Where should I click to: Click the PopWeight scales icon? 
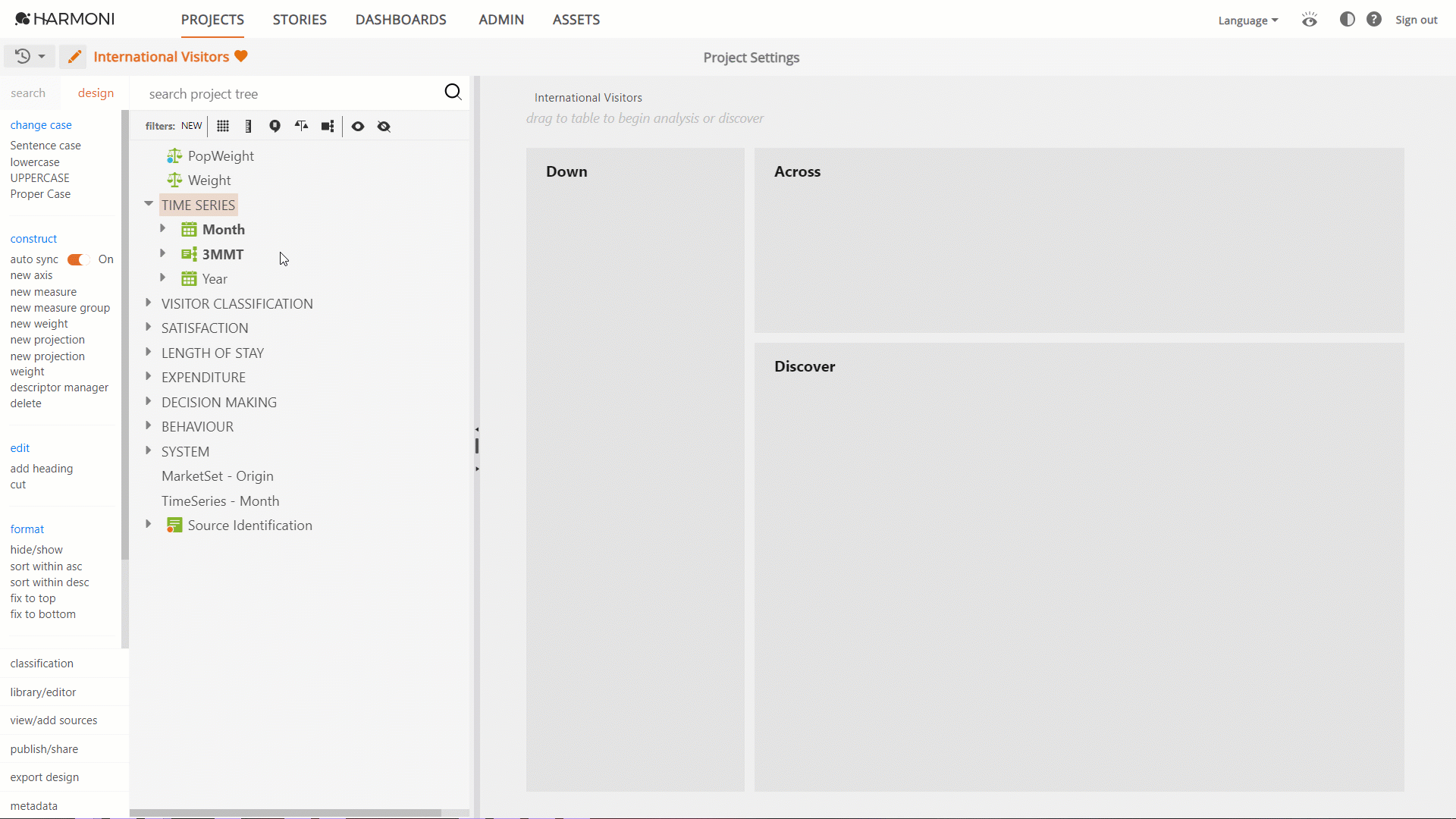click(x=174, y=155)
